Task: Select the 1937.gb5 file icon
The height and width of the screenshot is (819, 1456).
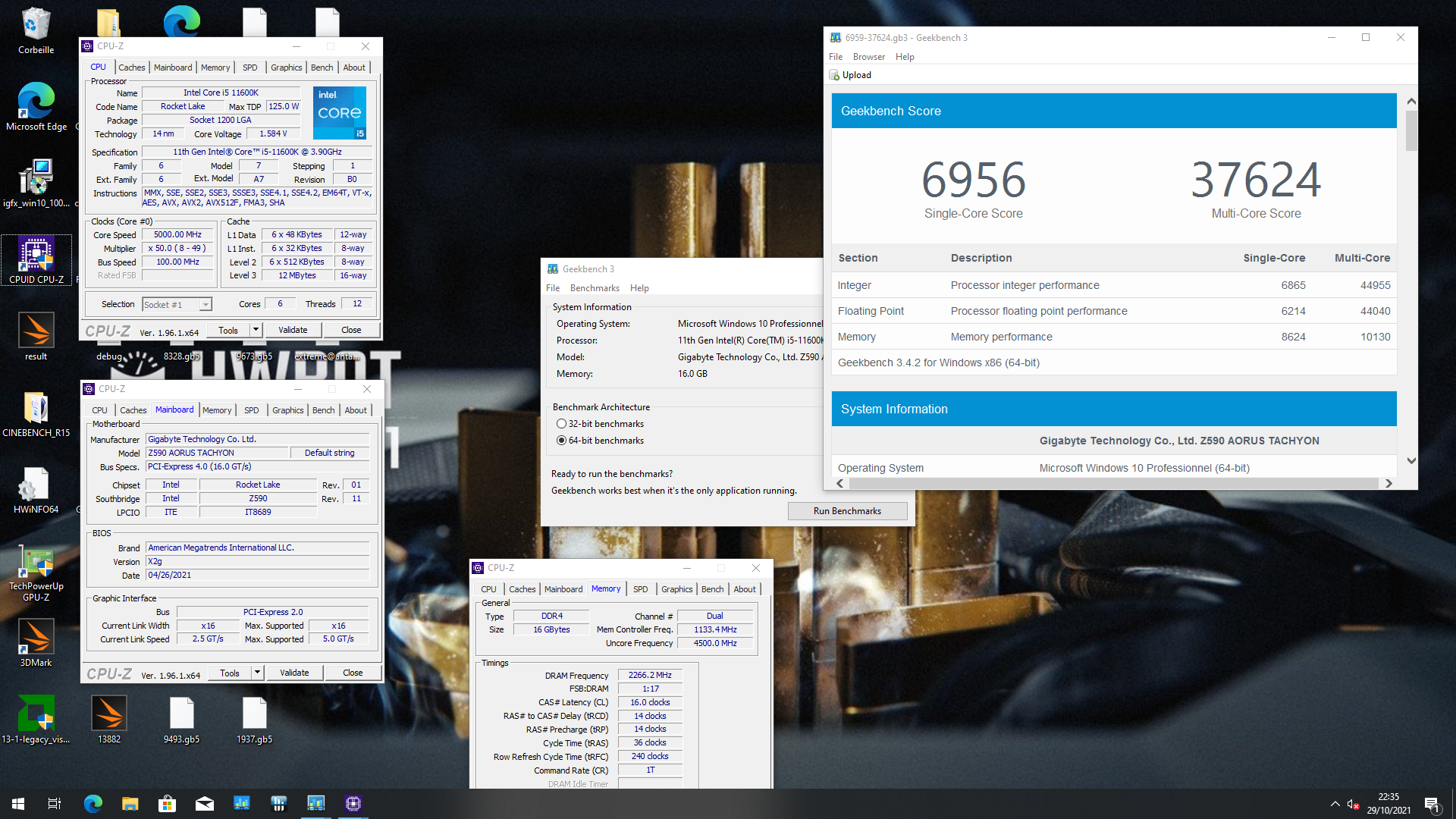Action: (x=254, y=719)
